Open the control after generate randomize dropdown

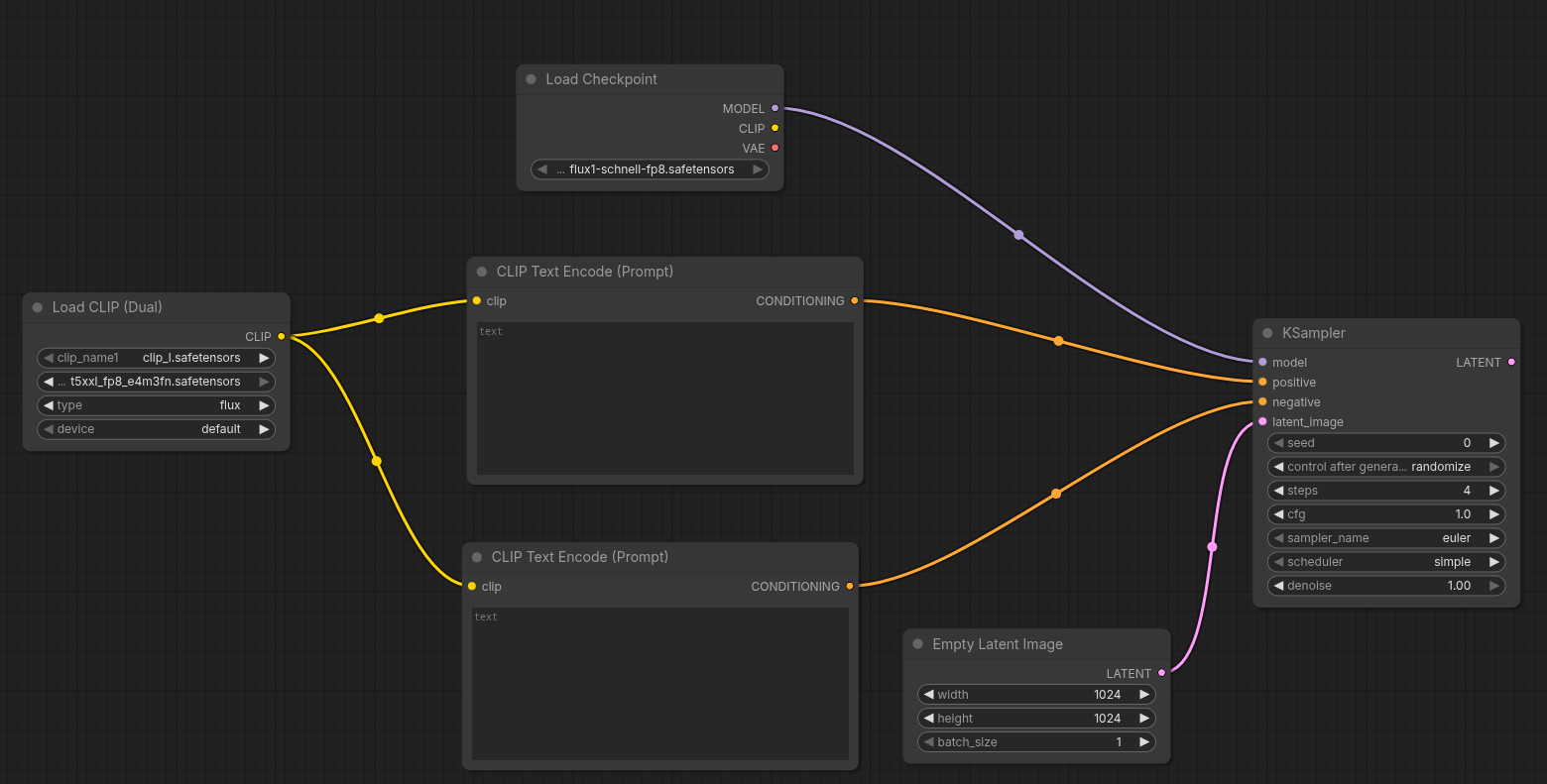click(1386, 467)
